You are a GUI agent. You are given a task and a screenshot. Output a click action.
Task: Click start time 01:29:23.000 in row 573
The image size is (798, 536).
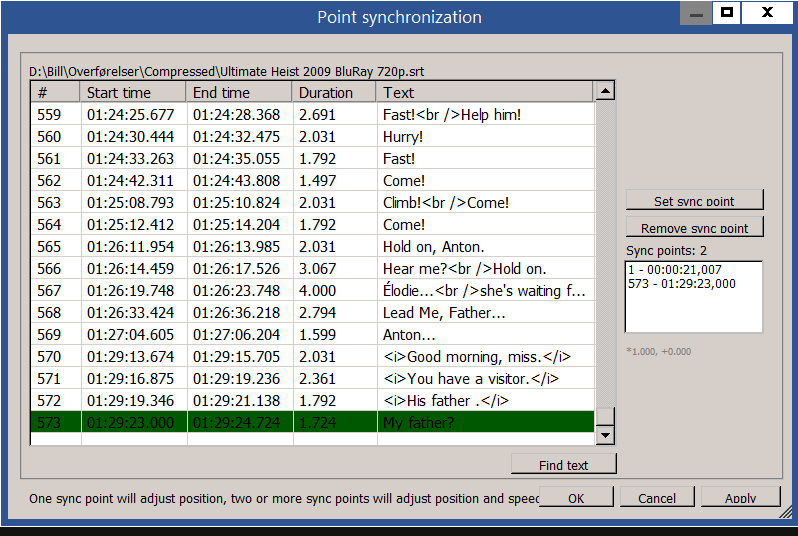[130, 422]
